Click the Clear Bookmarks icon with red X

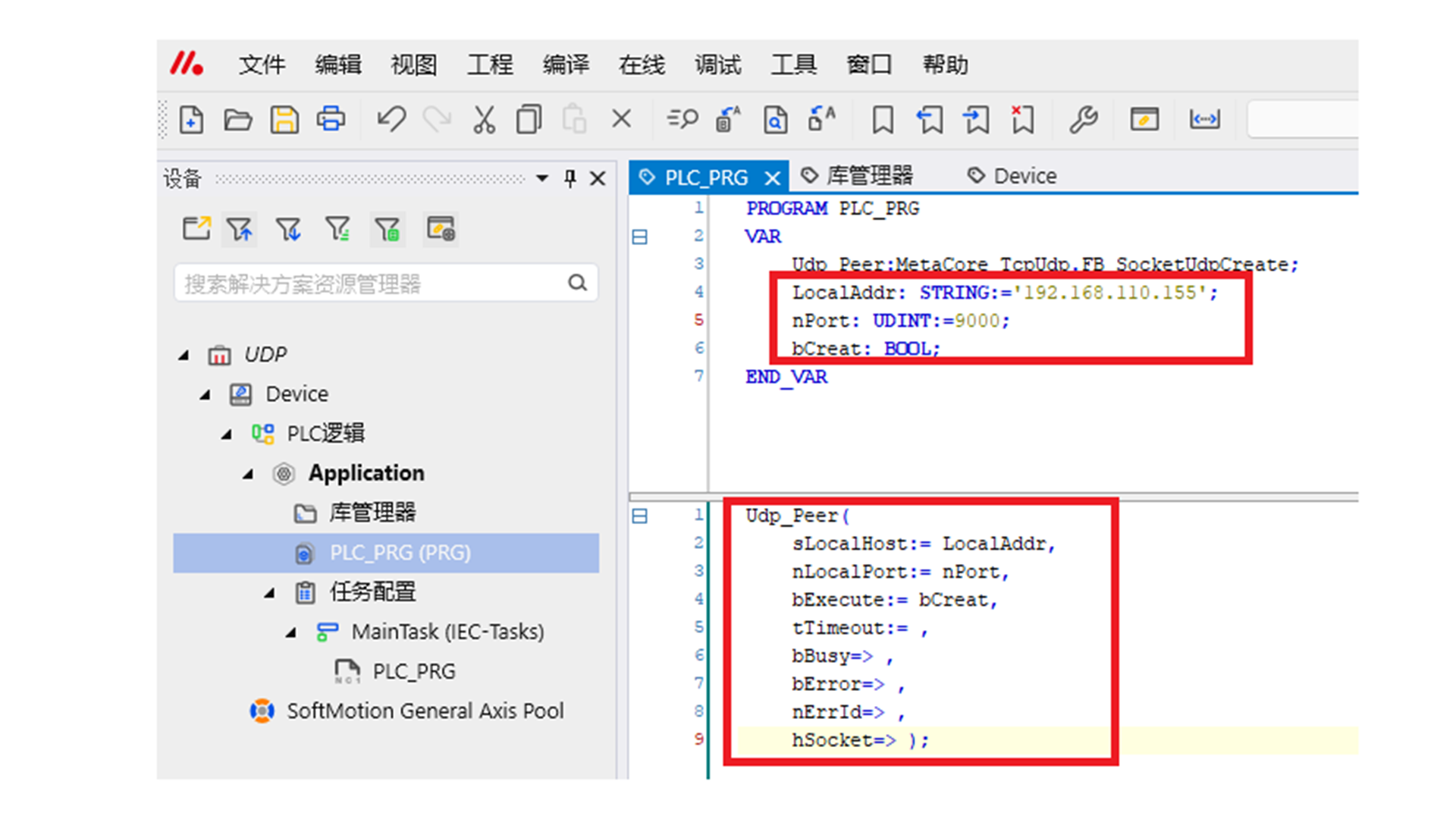coord(1022,120)
